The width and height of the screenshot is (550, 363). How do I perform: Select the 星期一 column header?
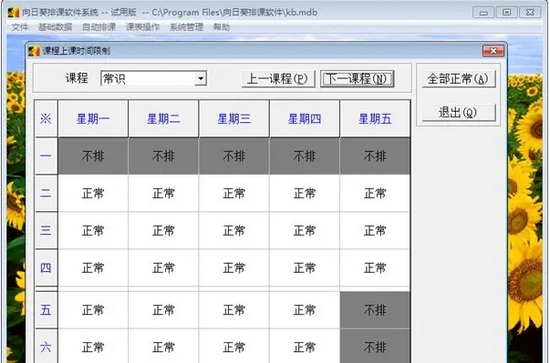tap(93, 119)
